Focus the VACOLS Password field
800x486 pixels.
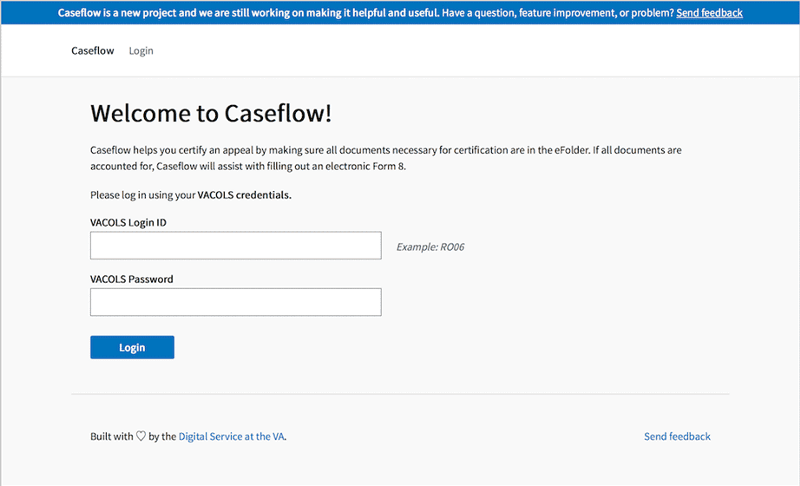coord(235,302)
